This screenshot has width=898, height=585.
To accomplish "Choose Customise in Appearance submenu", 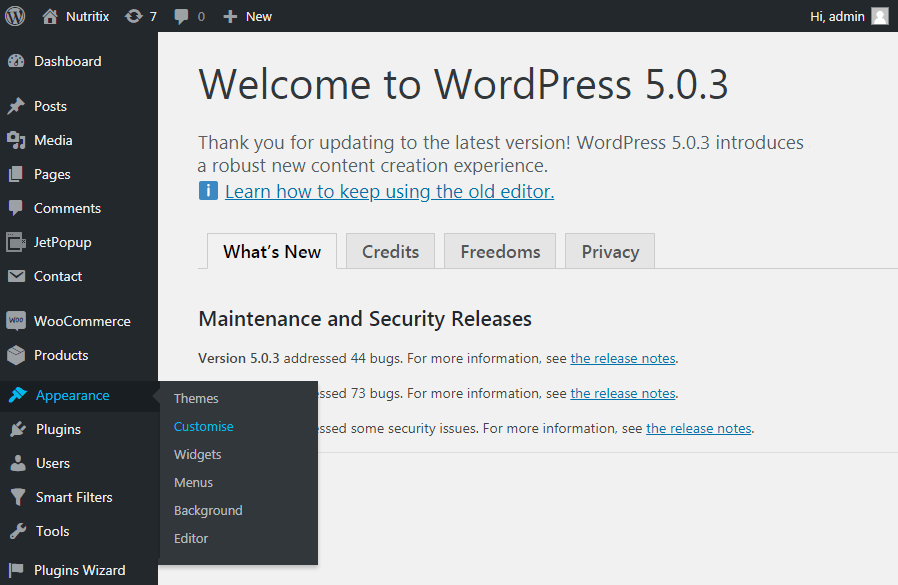I will [x=204, y=426].
